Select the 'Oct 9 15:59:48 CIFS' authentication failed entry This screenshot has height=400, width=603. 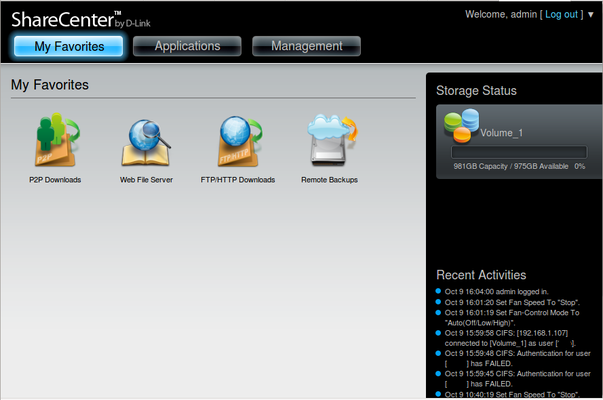click(518, 358)
